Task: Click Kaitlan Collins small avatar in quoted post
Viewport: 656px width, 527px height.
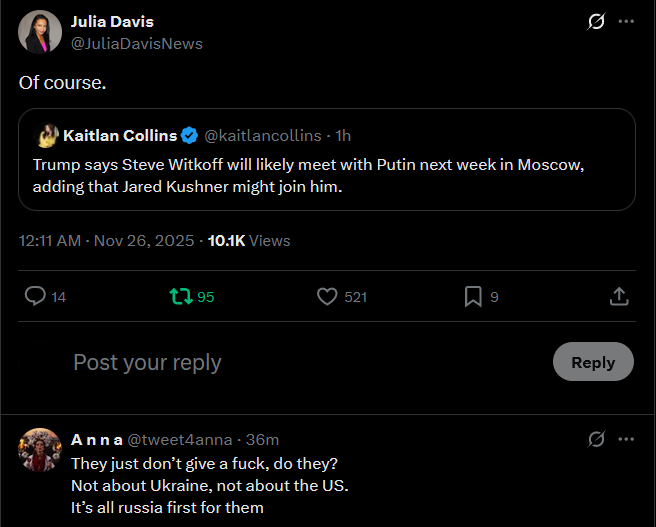Action: pyautogui.click(x=46, y=136)
